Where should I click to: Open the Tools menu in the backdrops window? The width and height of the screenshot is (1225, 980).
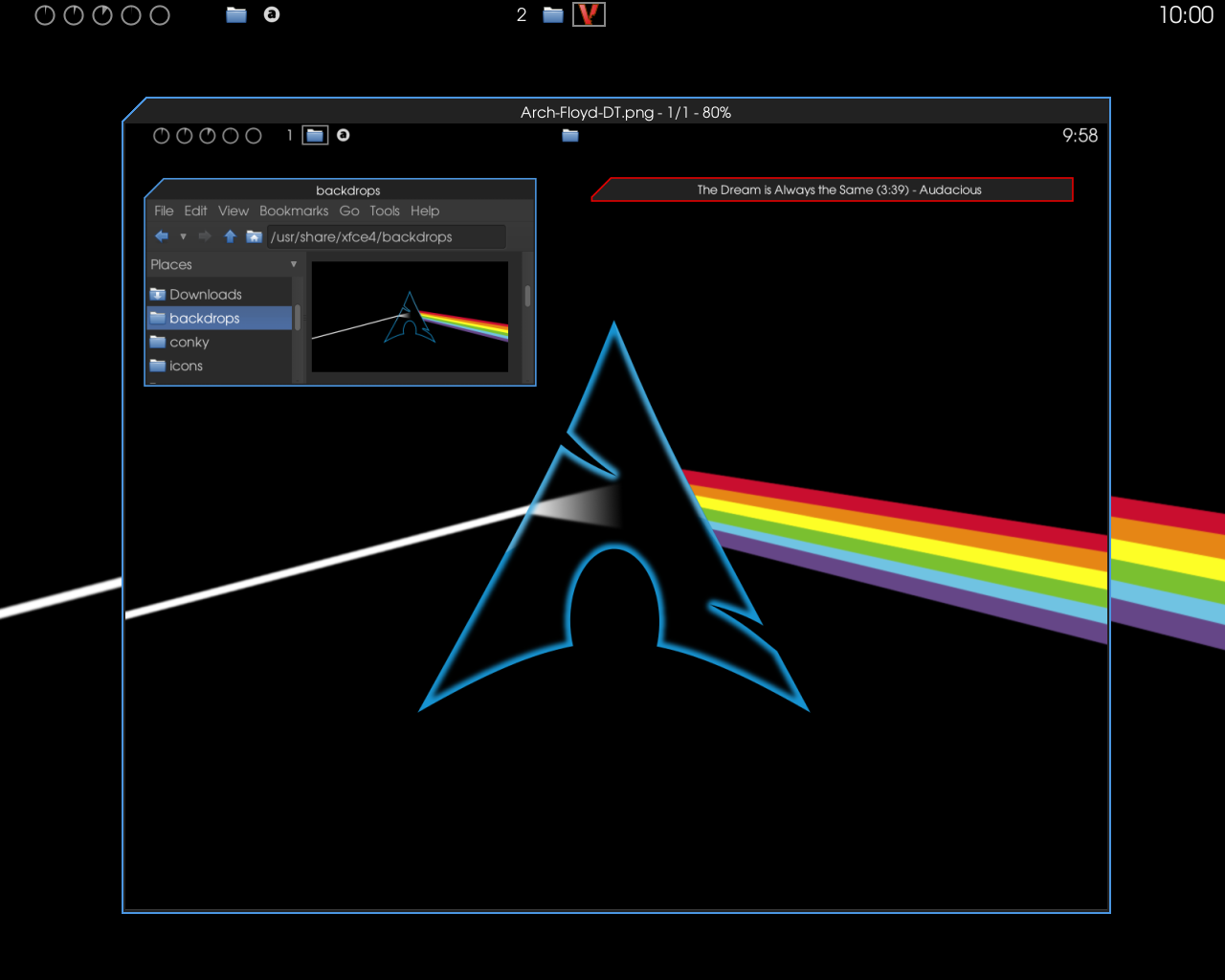click(x=385, y=211)
